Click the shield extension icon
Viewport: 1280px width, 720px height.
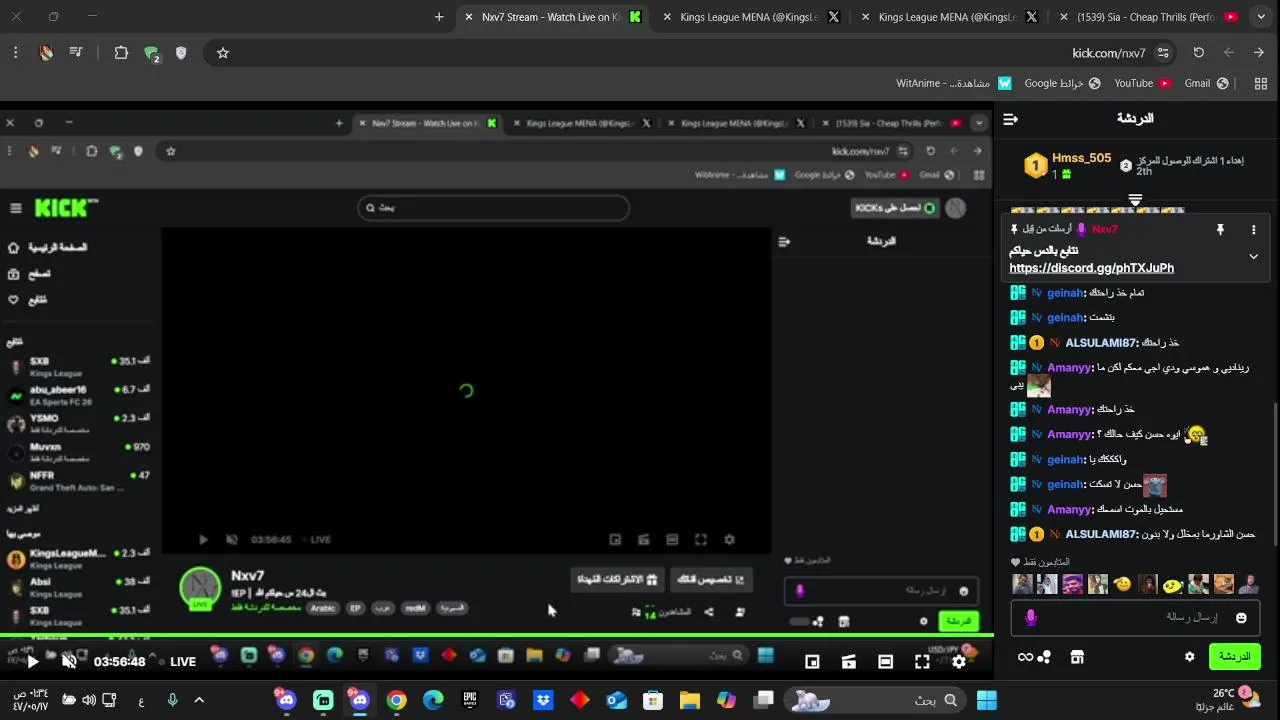coord(181,53)
